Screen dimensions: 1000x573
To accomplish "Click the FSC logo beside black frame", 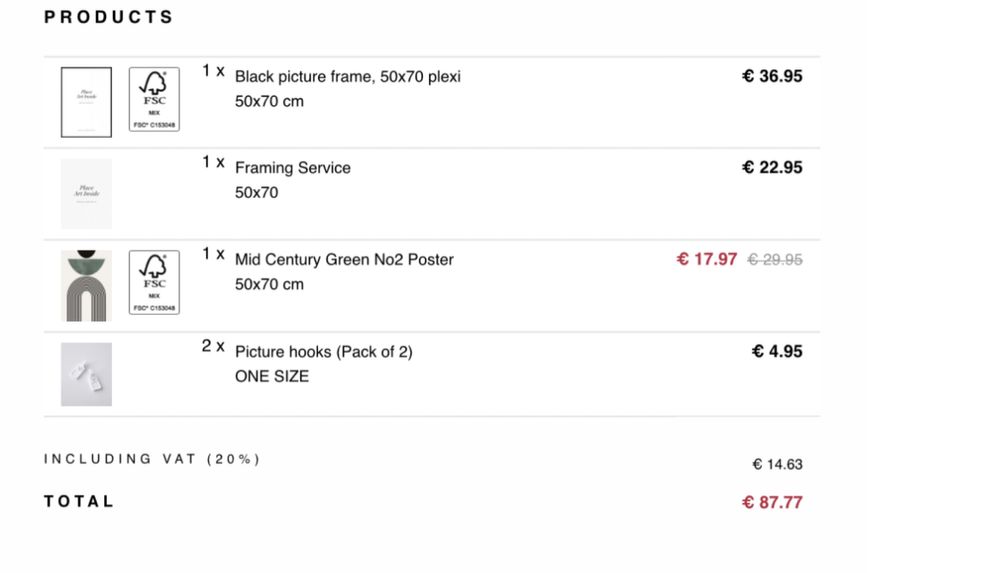I will (154, 100).
